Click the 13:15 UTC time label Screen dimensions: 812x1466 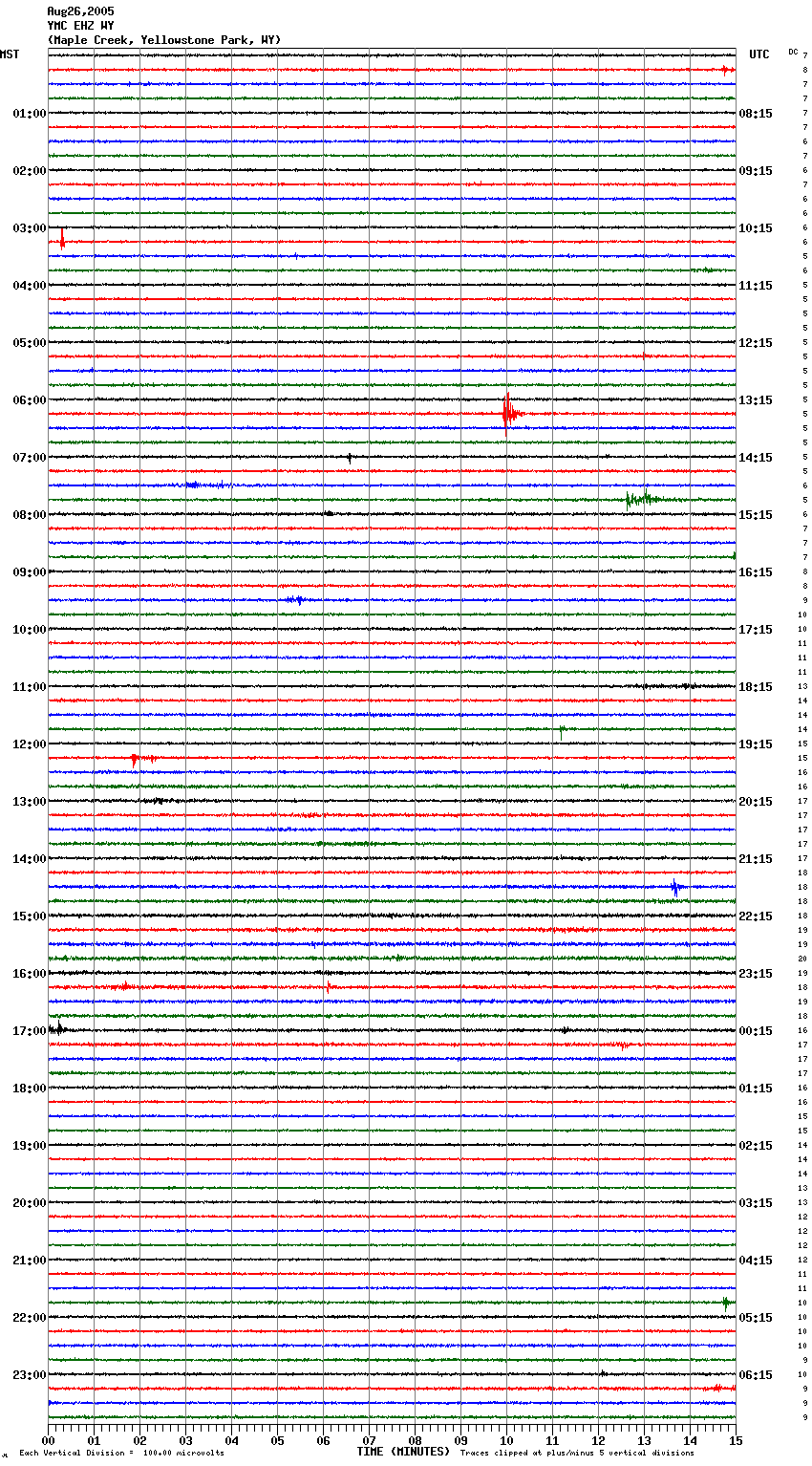coord(756,400)
